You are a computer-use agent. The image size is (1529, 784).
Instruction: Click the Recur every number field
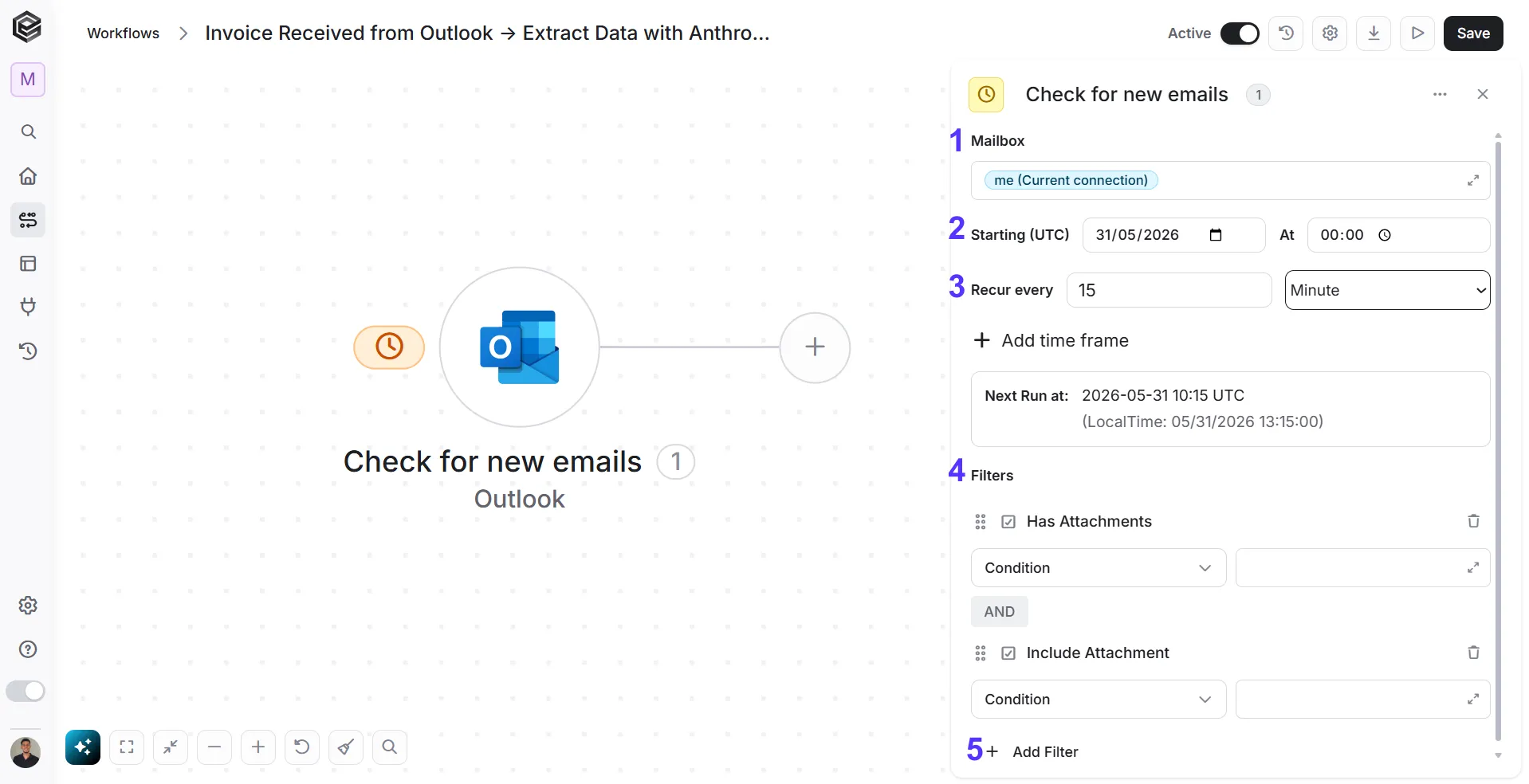(x=1169, y=290)
